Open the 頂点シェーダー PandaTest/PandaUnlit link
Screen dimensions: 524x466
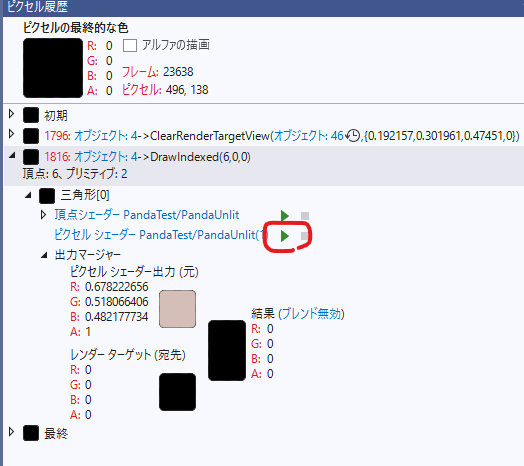coord(147,215)
